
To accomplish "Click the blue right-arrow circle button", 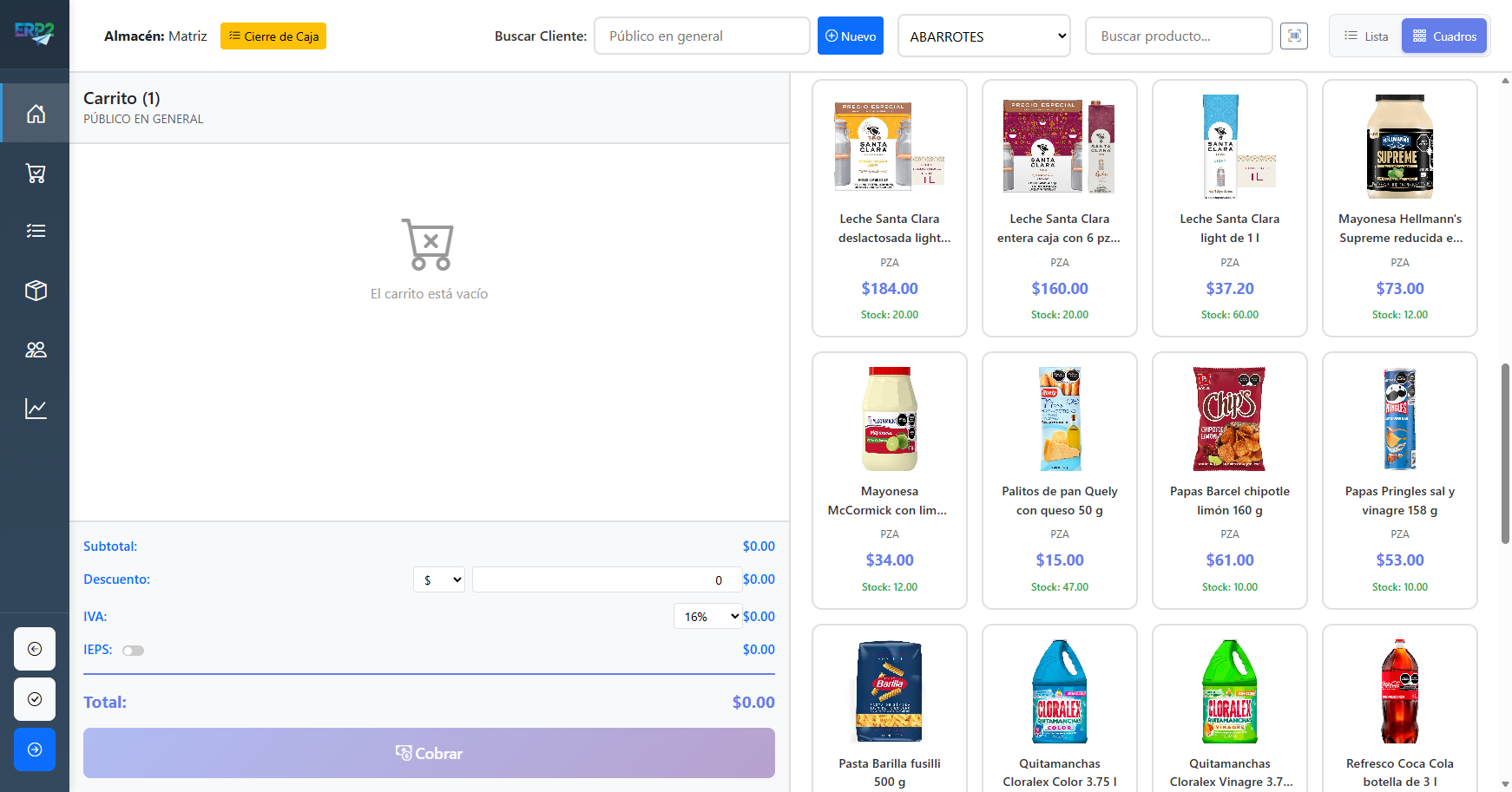I will pyautogui.click(x=35, y=749).
